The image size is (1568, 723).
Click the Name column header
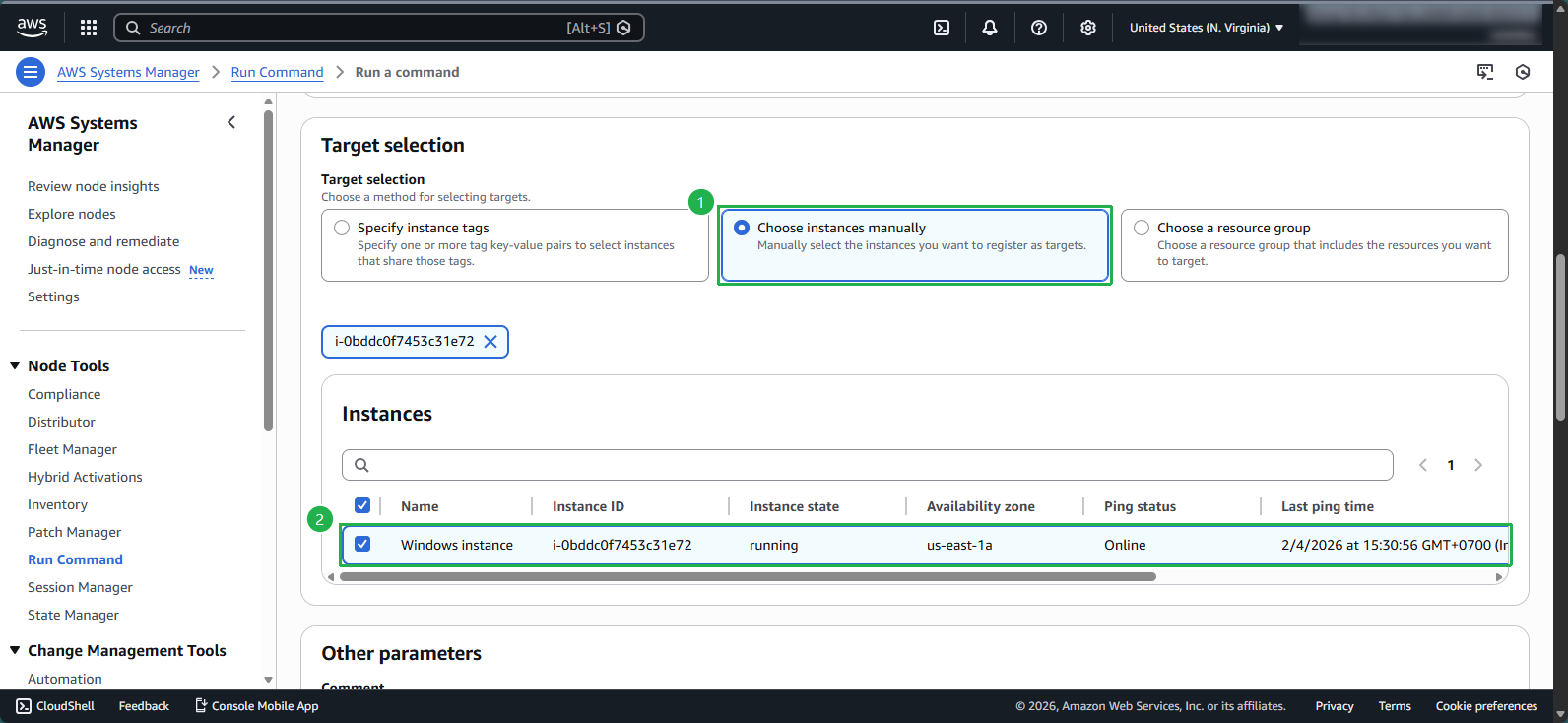click(420, 506)
